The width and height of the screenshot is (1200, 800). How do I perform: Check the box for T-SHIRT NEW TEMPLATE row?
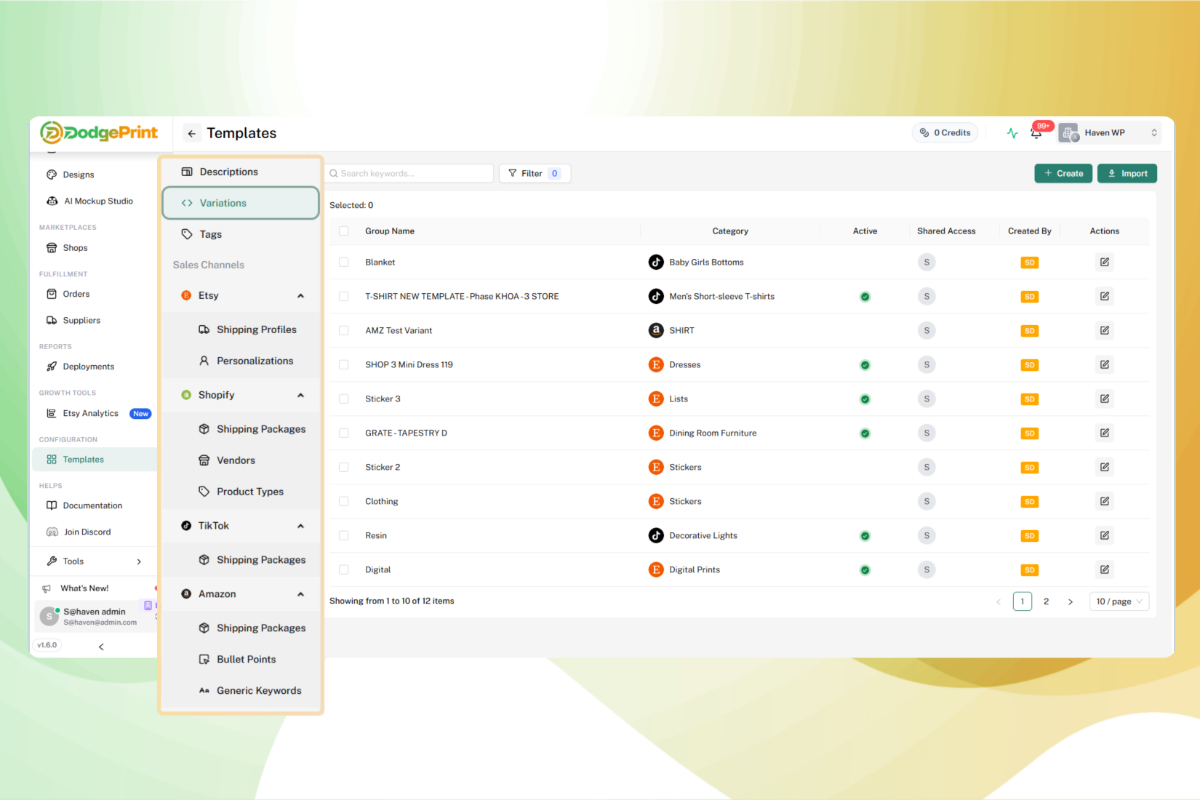[344, 296]
